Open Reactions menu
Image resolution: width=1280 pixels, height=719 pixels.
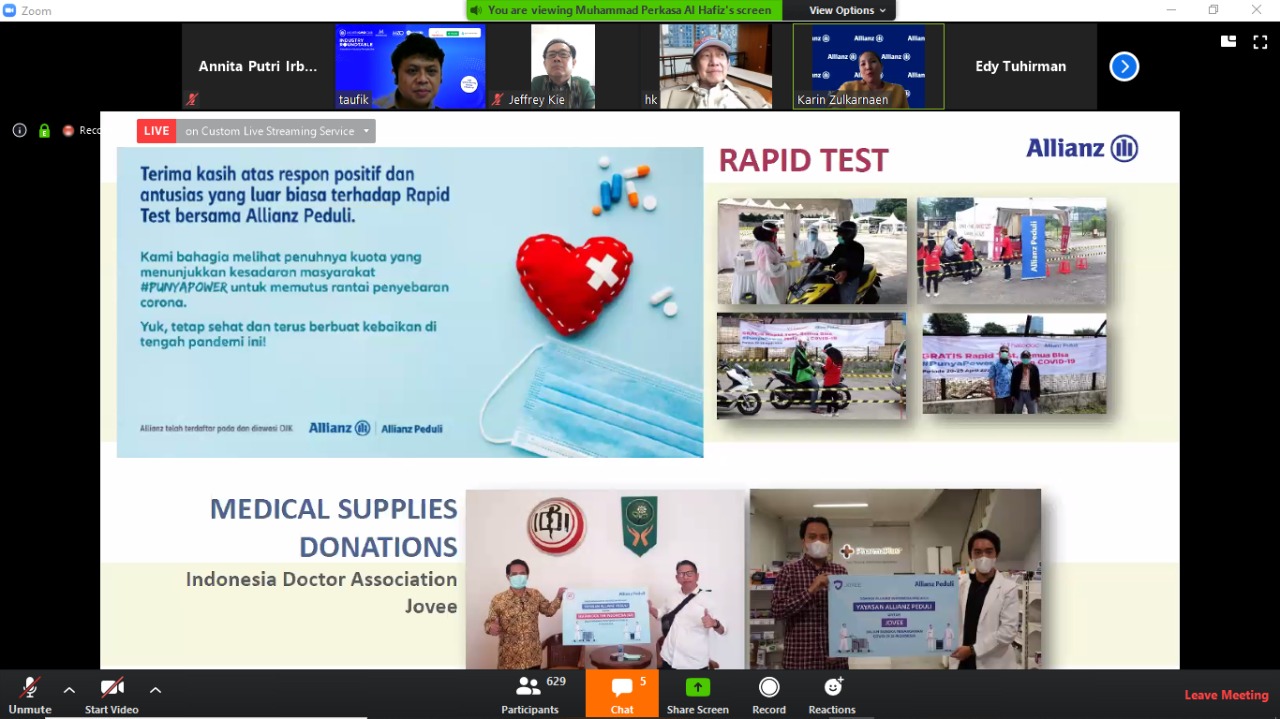[x=832, y=695]
